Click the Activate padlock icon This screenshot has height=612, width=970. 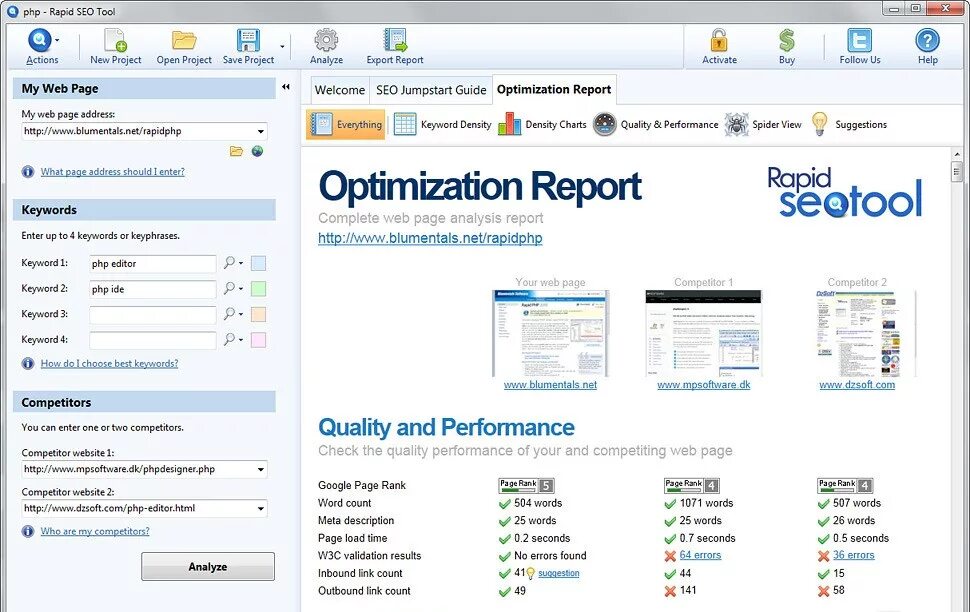click(719, 40)
